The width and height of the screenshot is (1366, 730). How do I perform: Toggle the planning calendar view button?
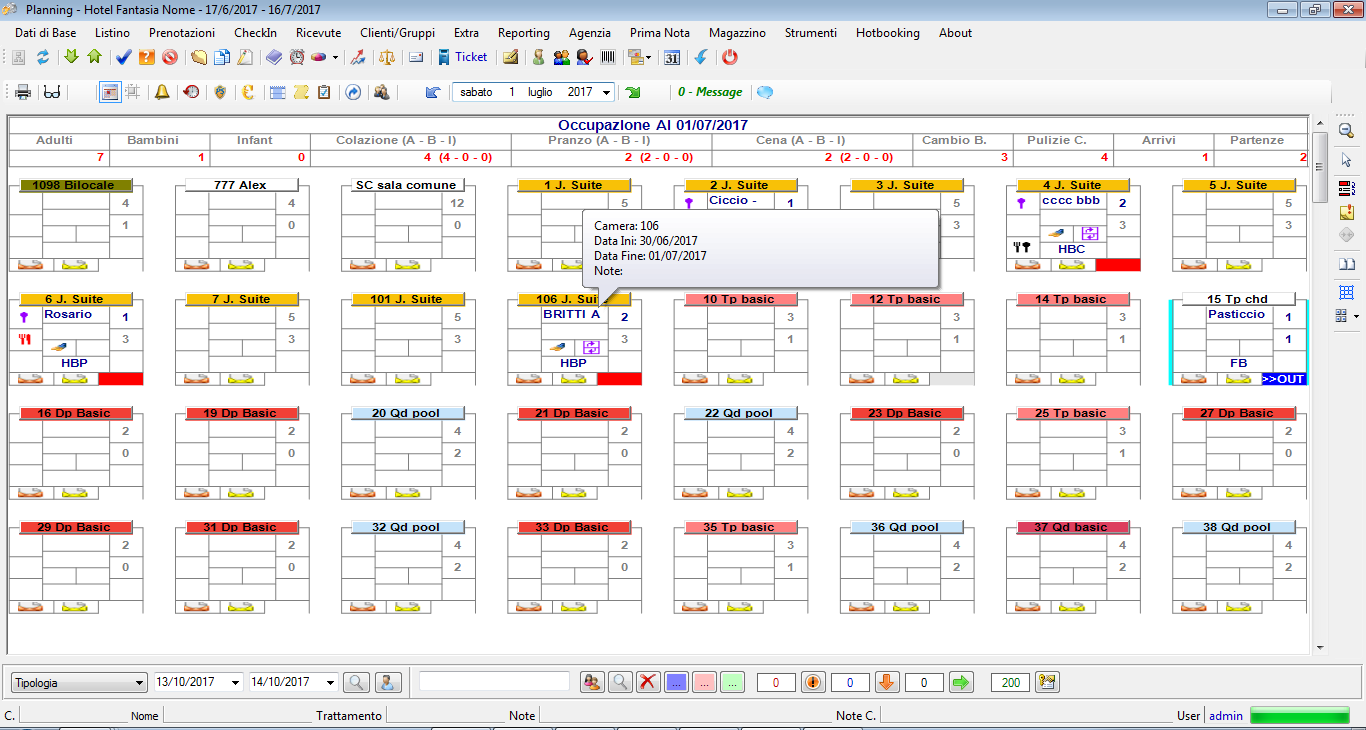click(109, 92)
